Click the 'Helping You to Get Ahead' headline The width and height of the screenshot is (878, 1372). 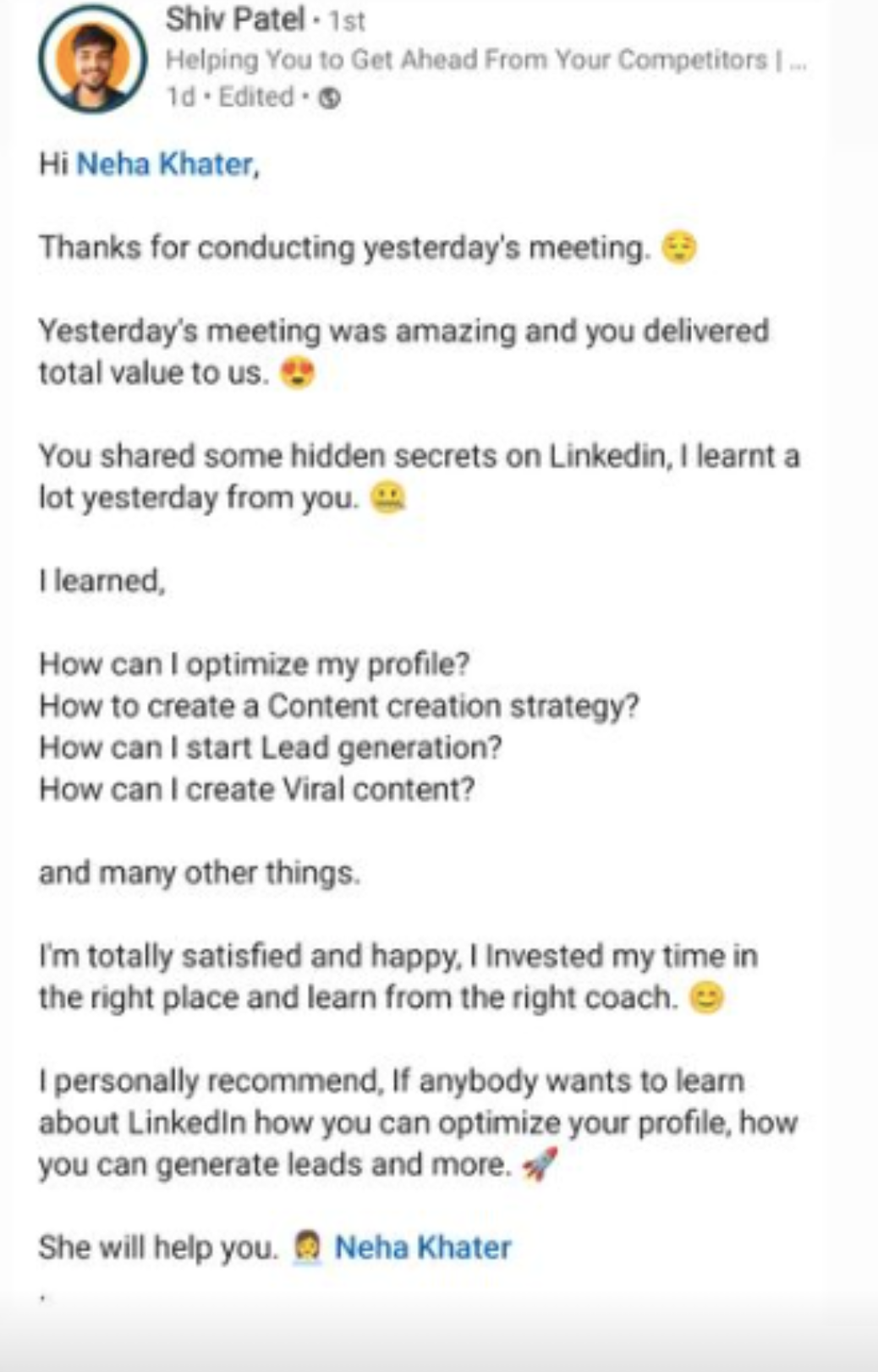coord(465,60)
